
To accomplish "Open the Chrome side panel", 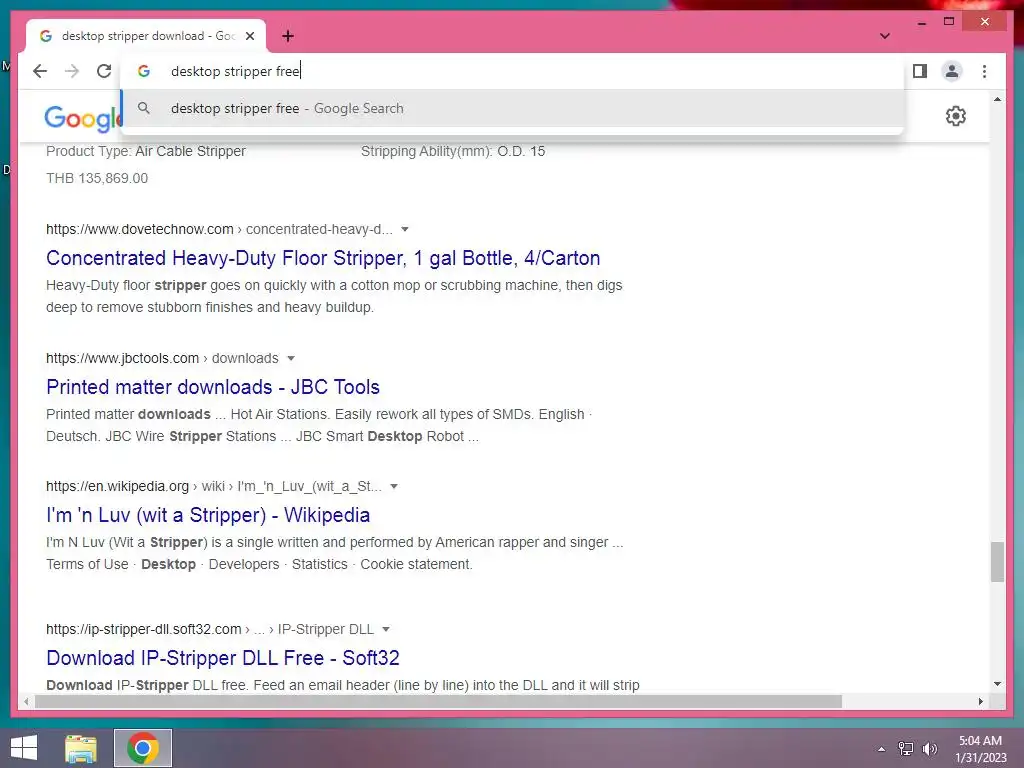I will (x=920, y=71).
